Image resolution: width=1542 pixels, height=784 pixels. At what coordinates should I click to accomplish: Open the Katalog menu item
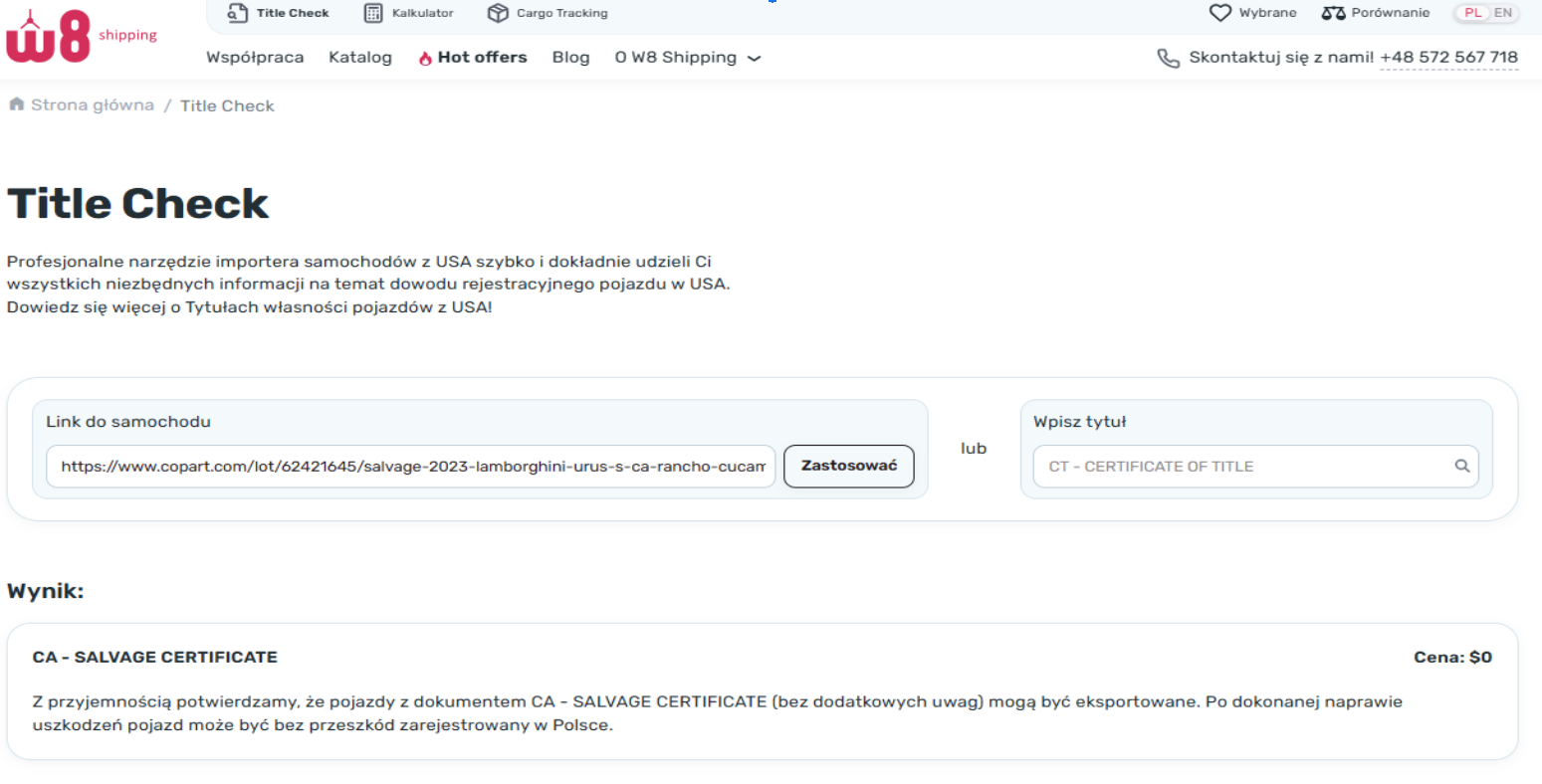pyautogui.click(x=360, y=58)
